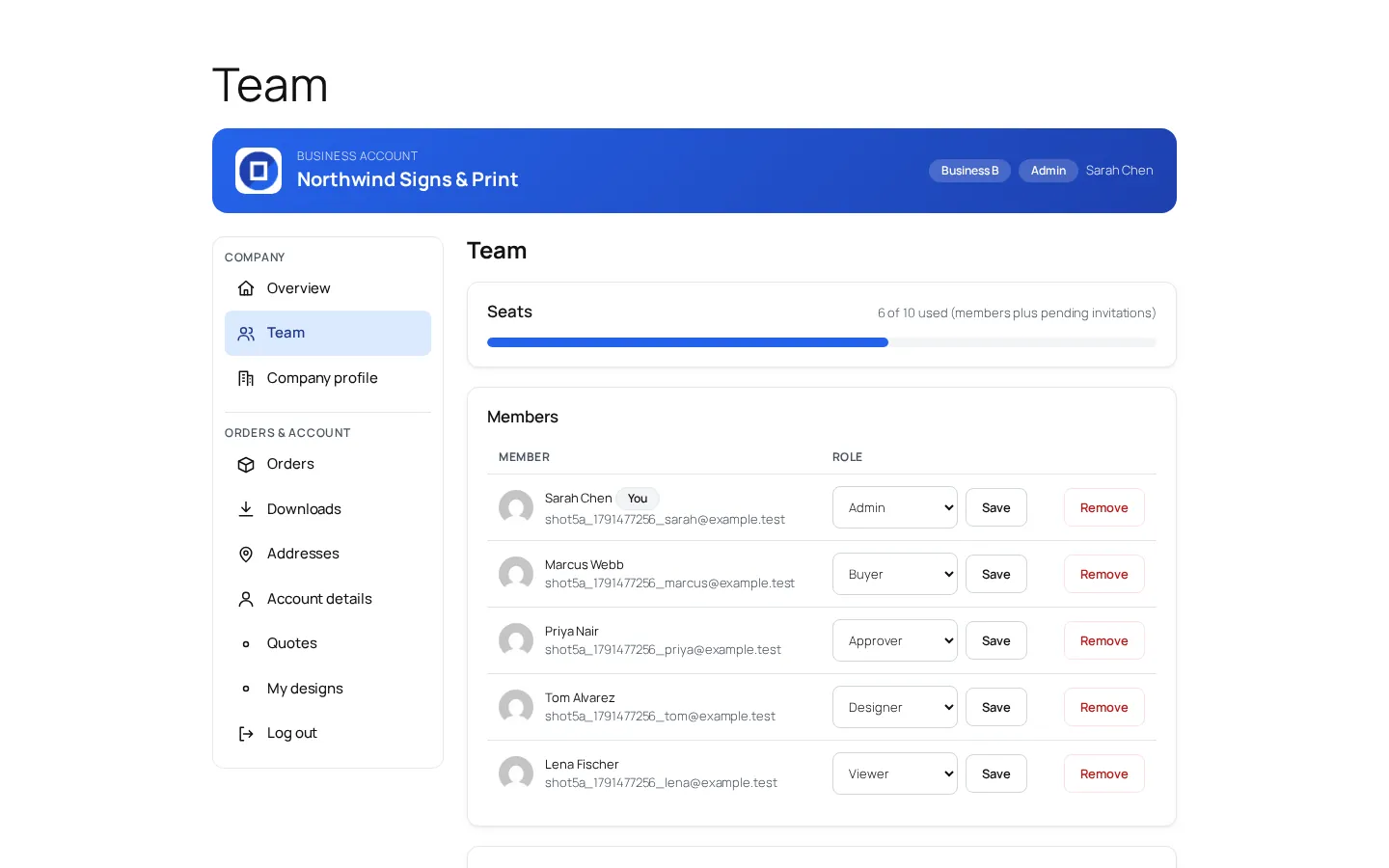Click the Business B badge in header
1389x868 pixels.
[970, 171]
